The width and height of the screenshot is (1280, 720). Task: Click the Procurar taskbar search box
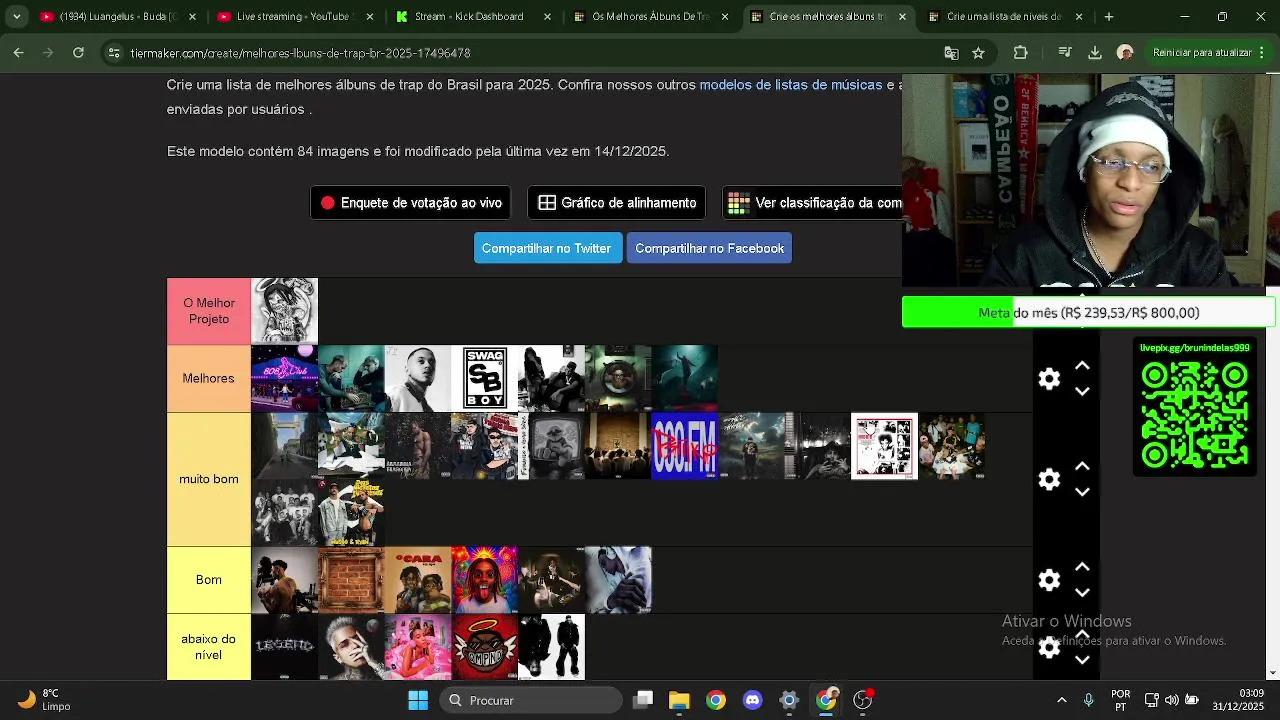(531, 700)
